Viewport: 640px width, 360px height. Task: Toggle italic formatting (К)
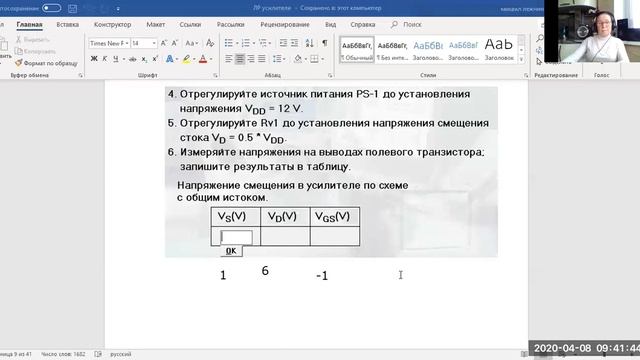click(104, 59)
